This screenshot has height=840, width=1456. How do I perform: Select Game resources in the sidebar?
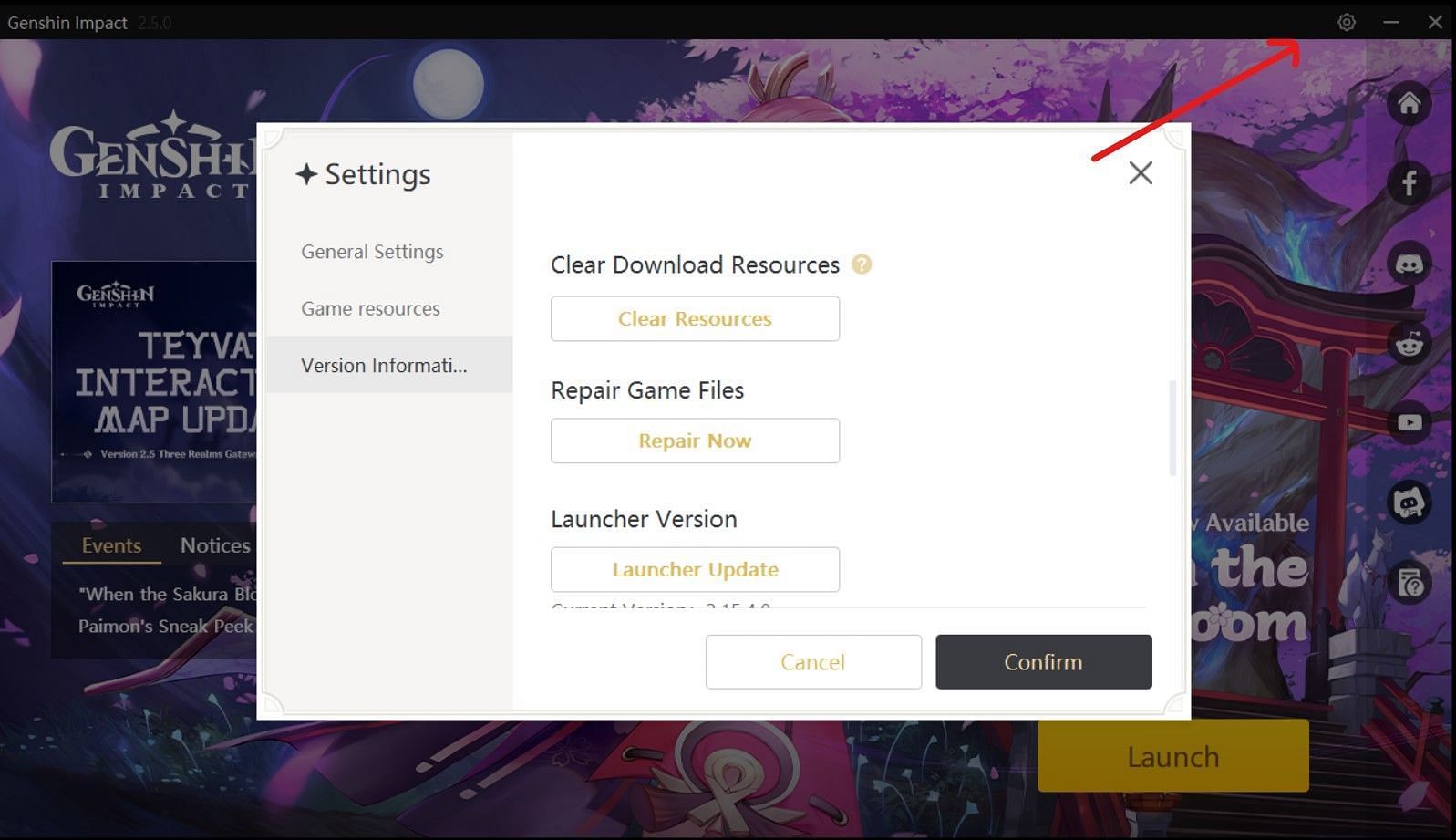370,308
